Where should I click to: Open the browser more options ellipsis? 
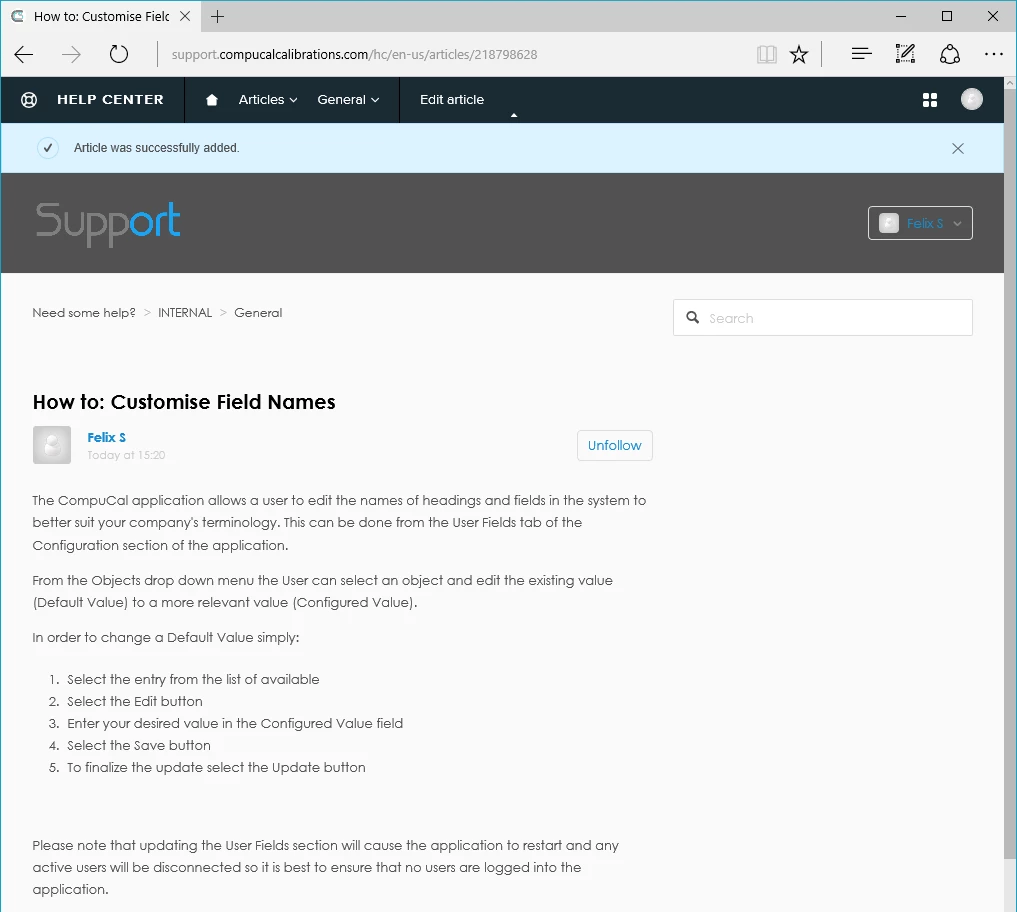(994, 54)
